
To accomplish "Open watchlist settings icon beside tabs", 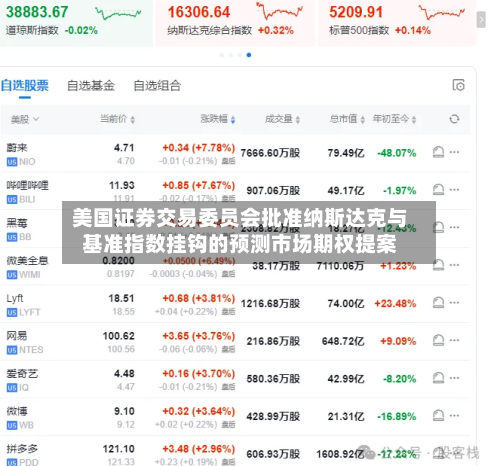I will pyautogui.click(x=459, y=85).
